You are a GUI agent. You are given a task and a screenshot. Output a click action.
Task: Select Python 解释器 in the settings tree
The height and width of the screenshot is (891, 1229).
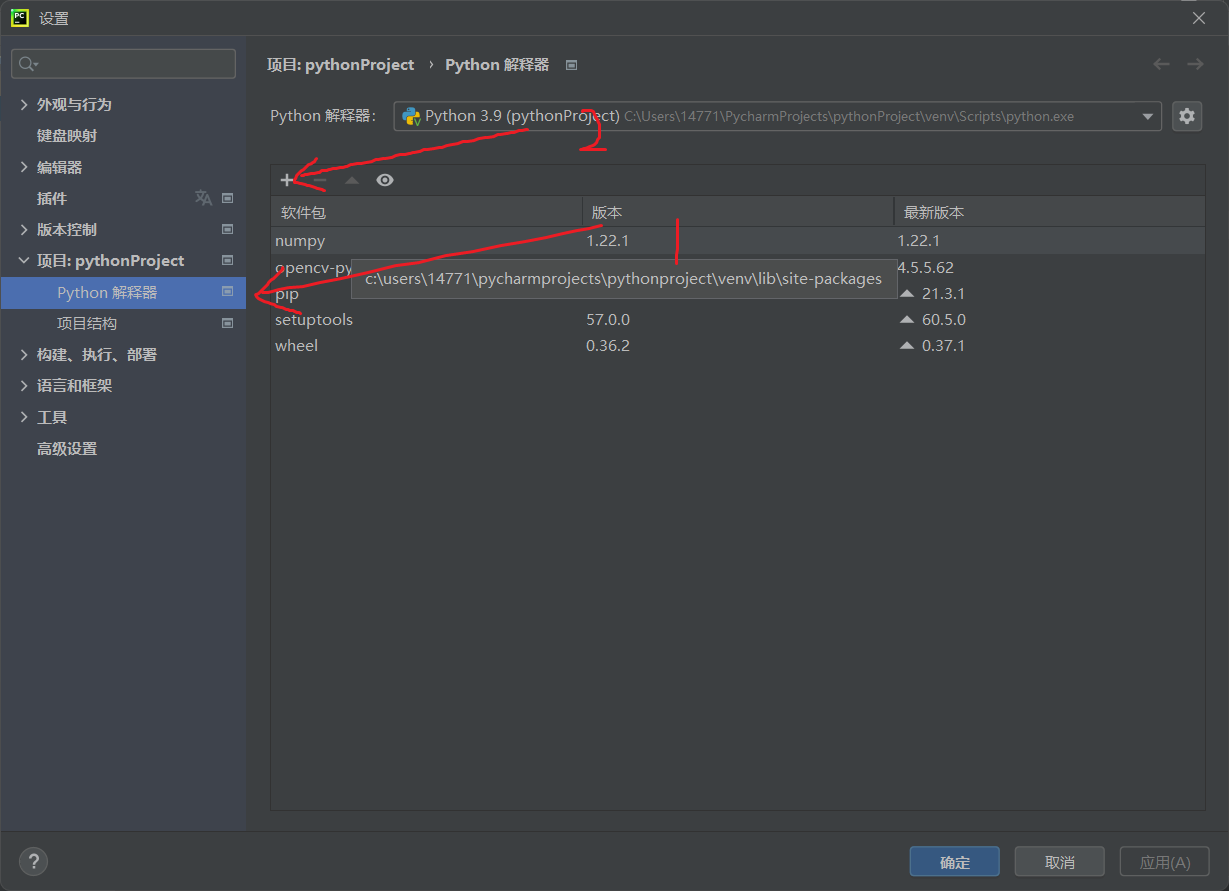pos(124,292)
